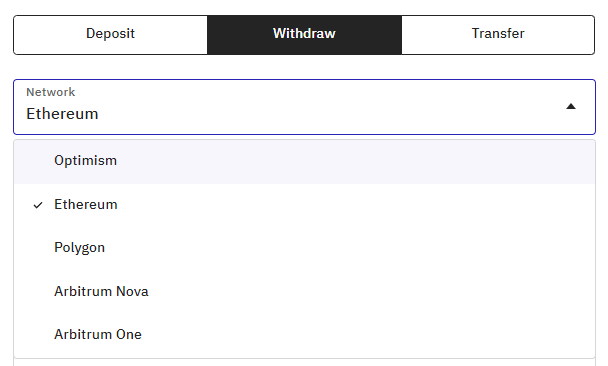Select Arbitrum One from the list
The image size is (608, 366).
pyautogui.click(x=304, y=335)
